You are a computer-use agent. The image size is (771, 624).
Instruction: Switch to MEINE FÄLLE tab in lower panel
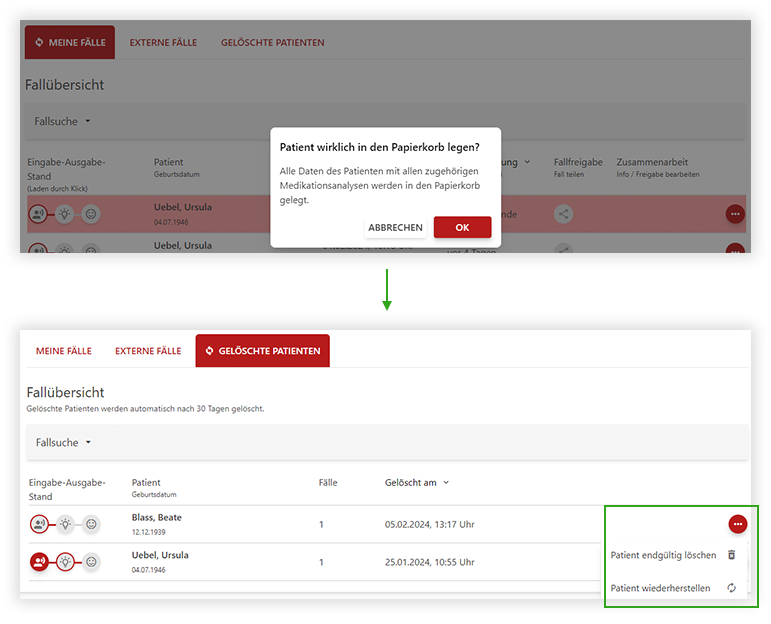click(x=64, y=351)
